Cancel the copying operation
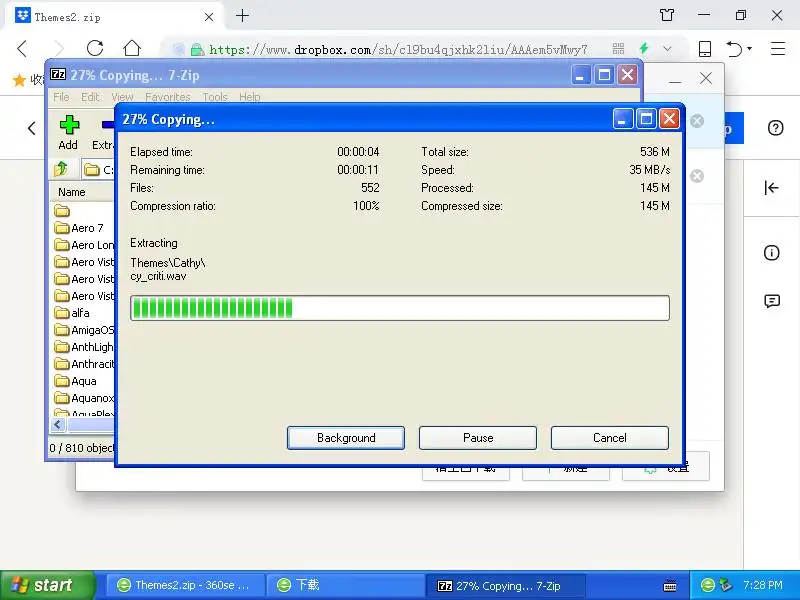 [x=610, y=438]
